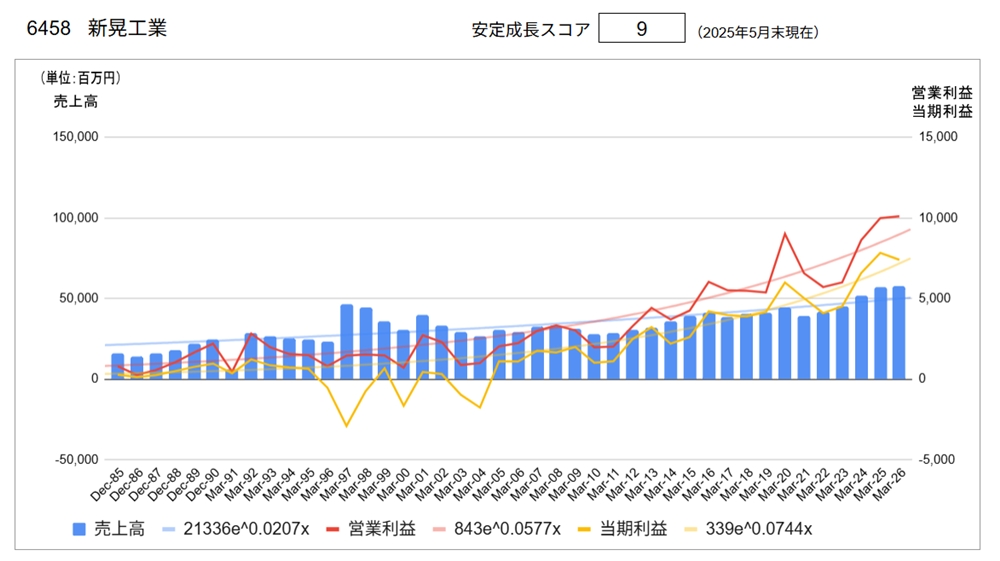This screenshot has width=1000, height=561.
Task: Click the Mar-97 x-axis label
Action: pos(335,485)
